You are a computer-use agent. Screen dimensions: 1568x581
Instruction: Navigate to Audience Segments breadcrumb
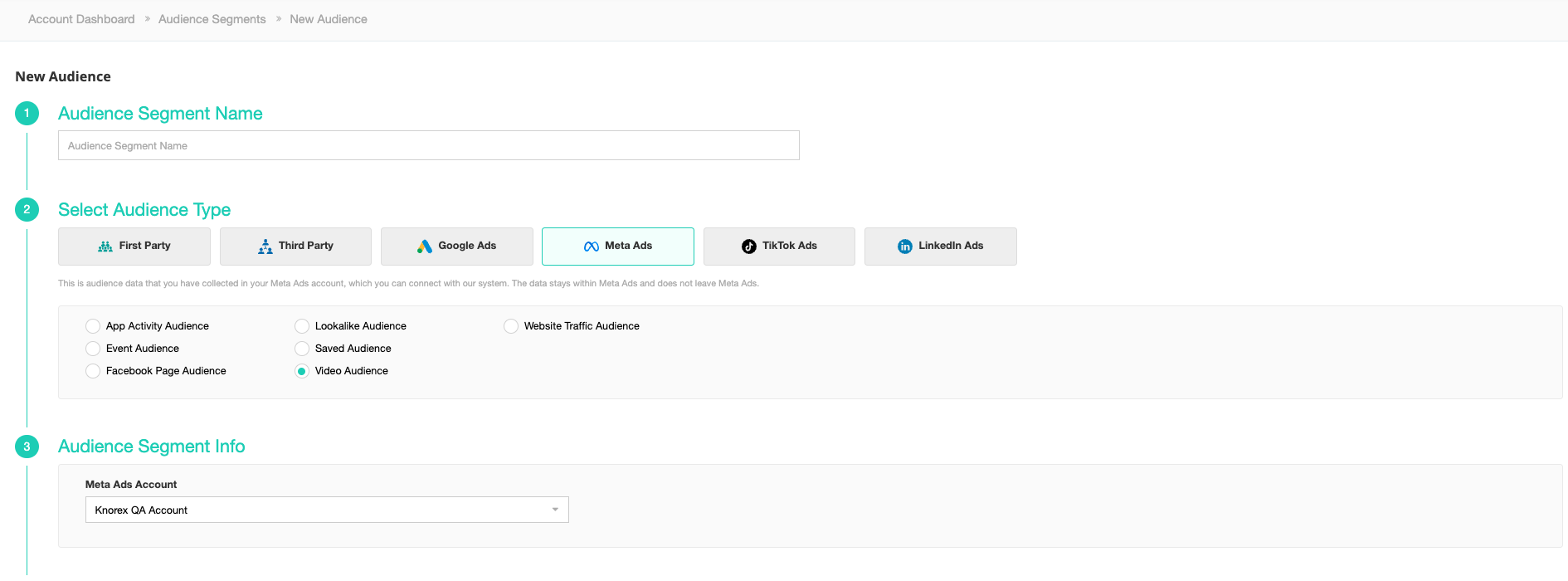click(x=212, y=19)
